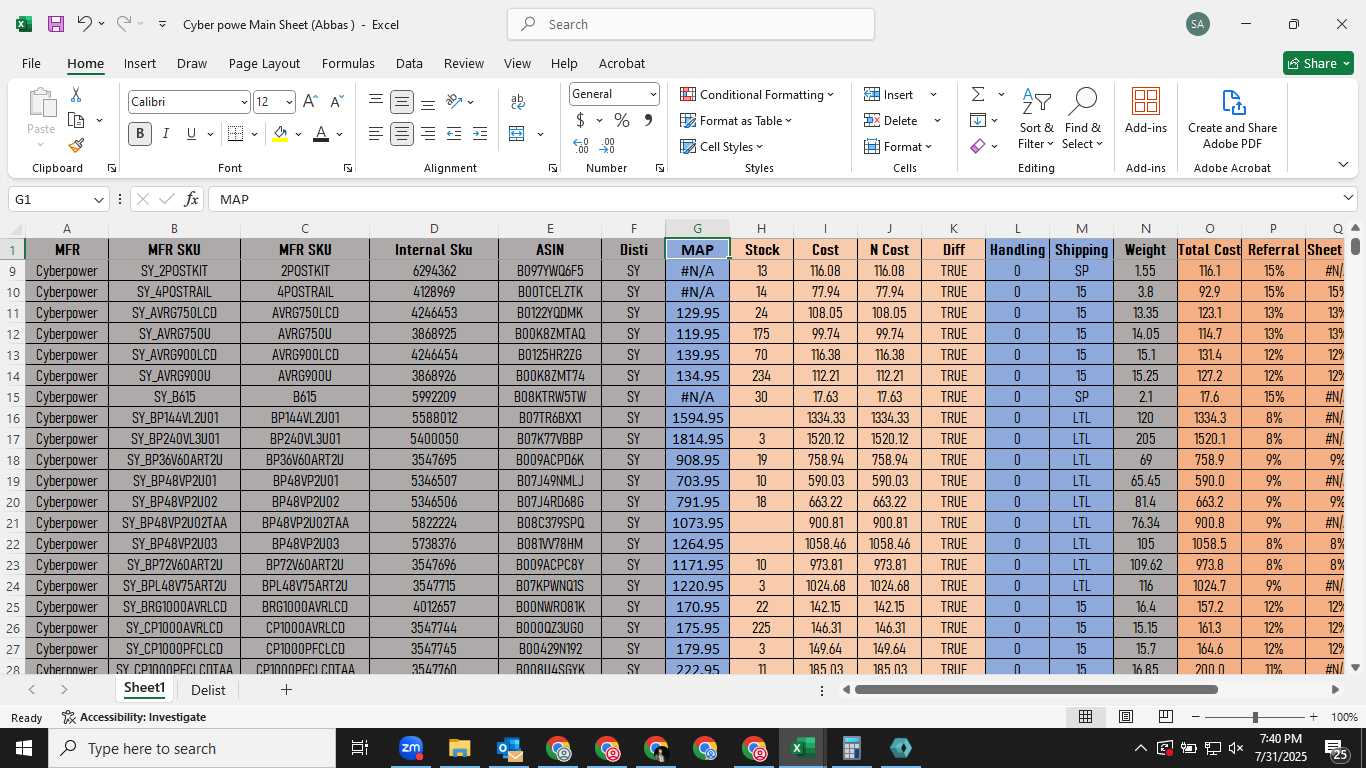
Task: Open Zoom app from taskbar
Action: [x=411, y=748]
